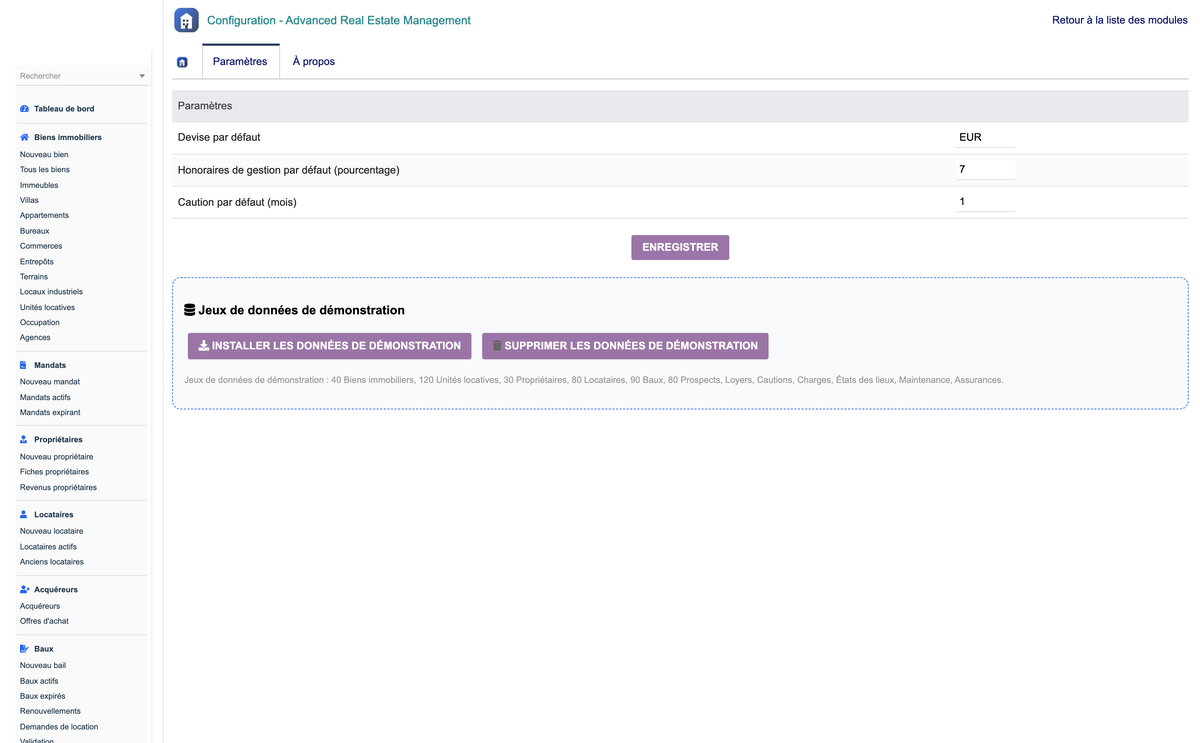Open Fiches propriétaires in sidebar

54,471
